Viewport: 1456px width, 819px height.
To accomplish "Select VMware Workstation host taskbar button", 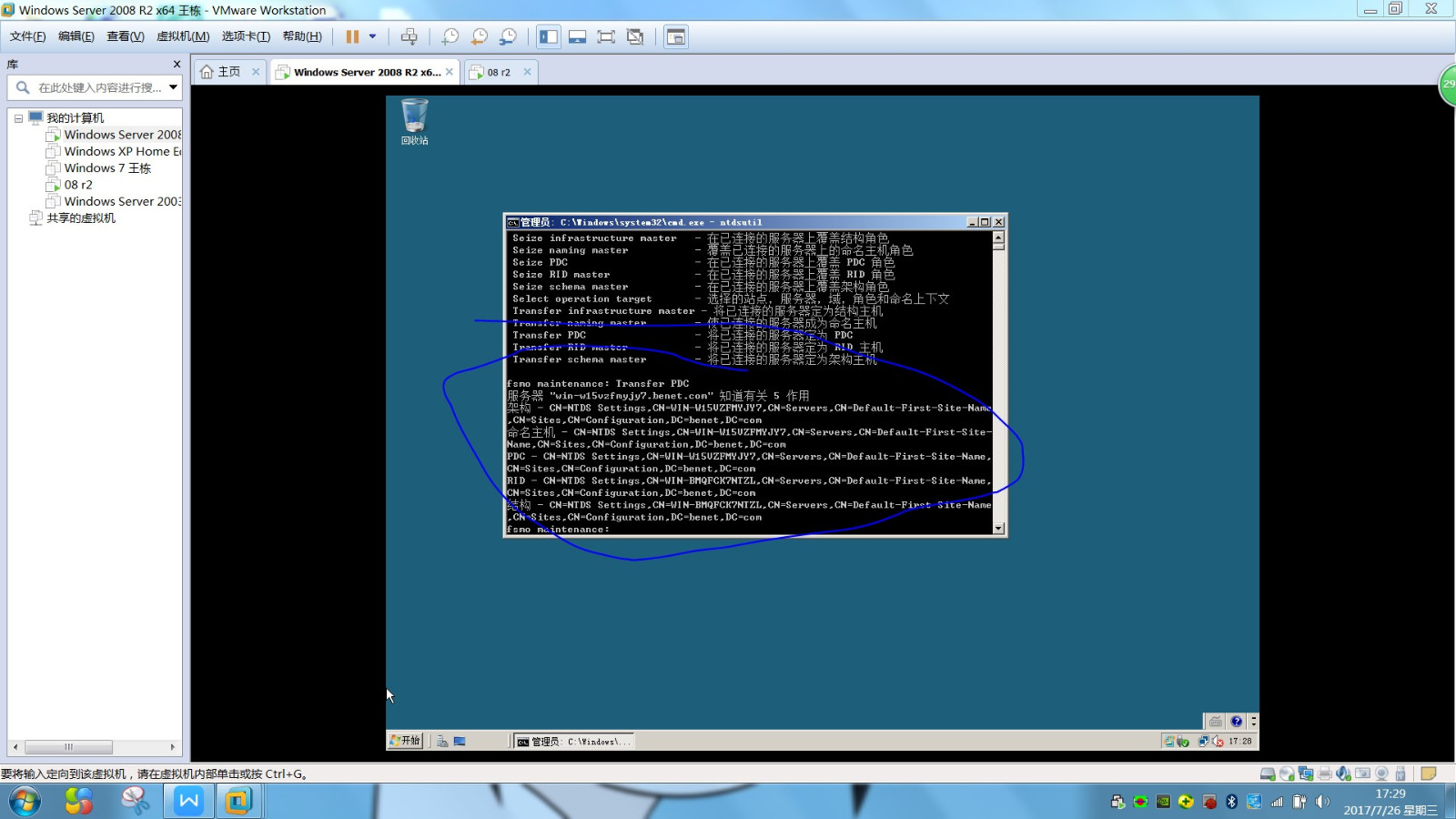I will 238,801.
